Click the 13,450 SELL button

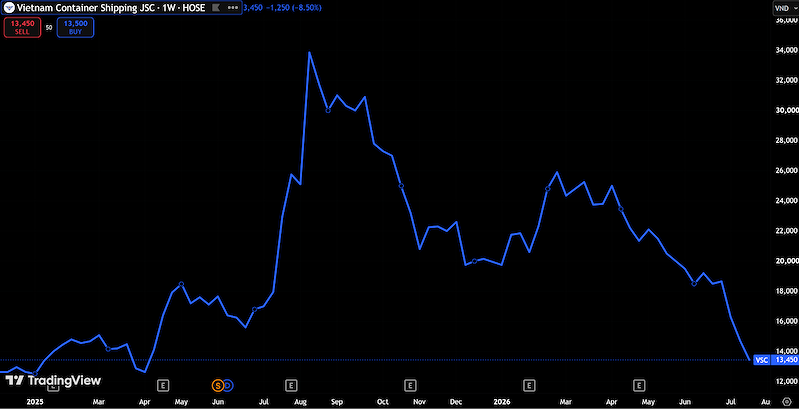coord(22,28)
